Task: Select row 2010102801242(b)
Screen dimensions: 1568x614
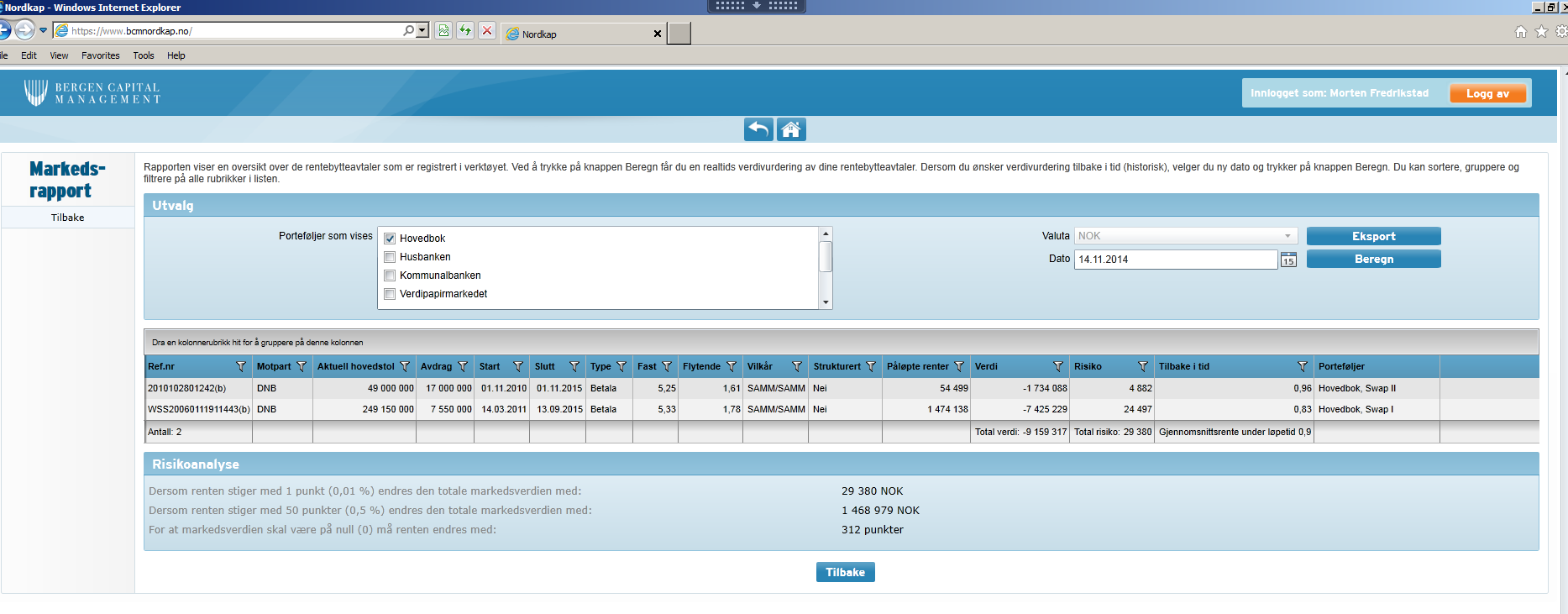Action: [841, 388]
